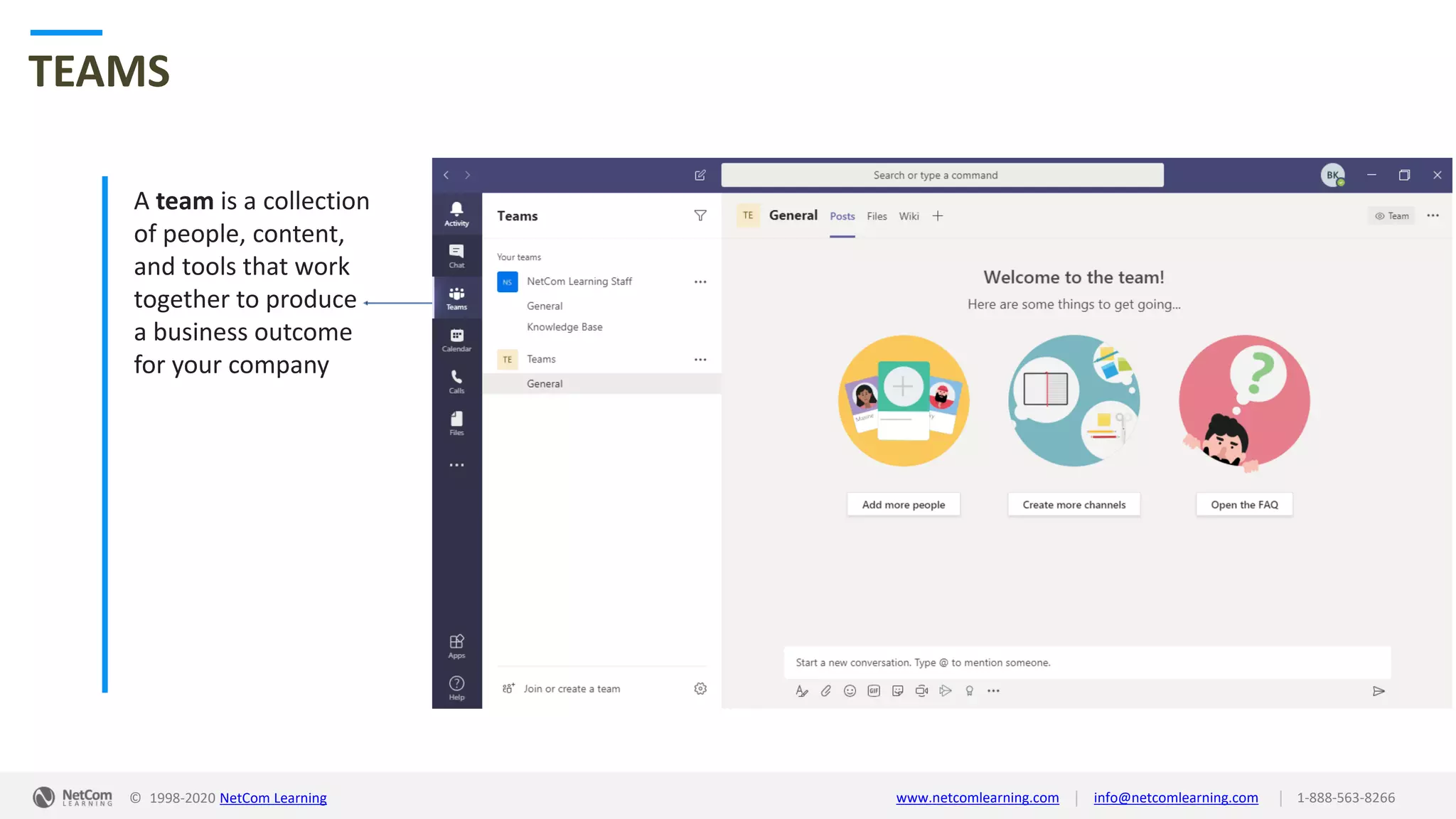Attach a file with paperclip icon
Image resolution: width=1456 pixels, height=819 pixels.
tap(825, 691)
